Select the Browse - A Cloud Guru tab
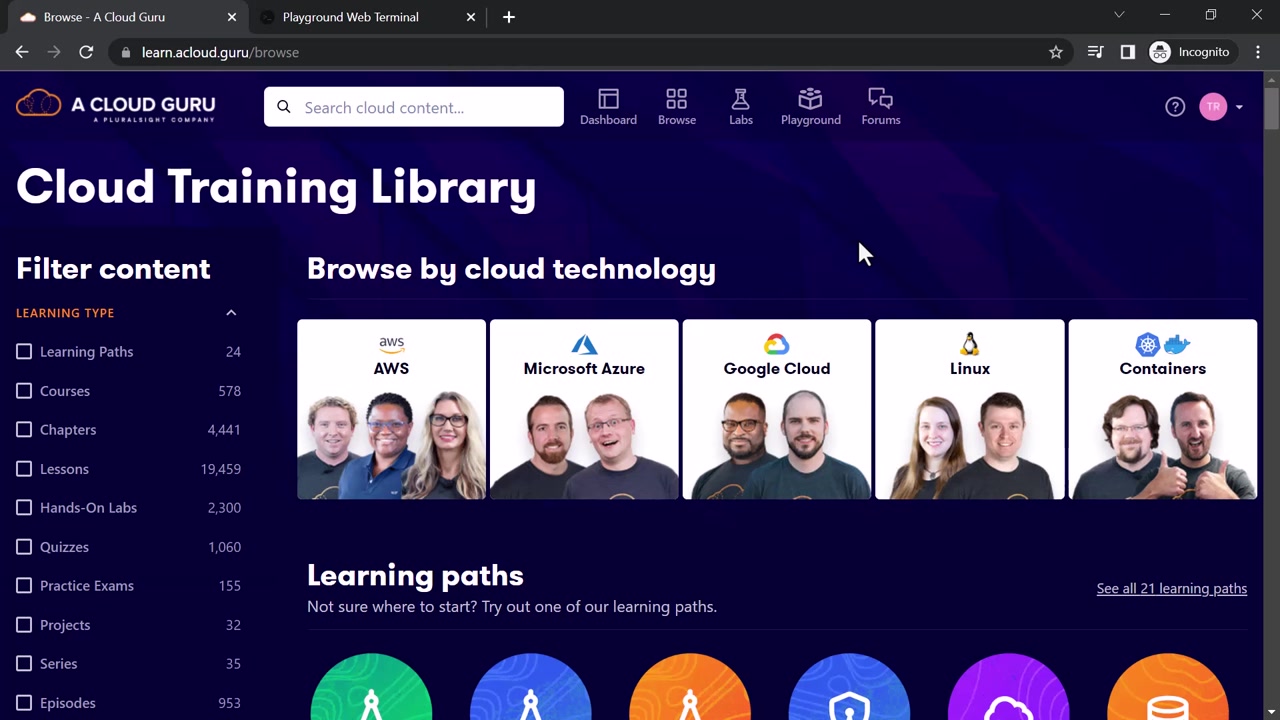1280x720 pixels. [x=128, y=17]
